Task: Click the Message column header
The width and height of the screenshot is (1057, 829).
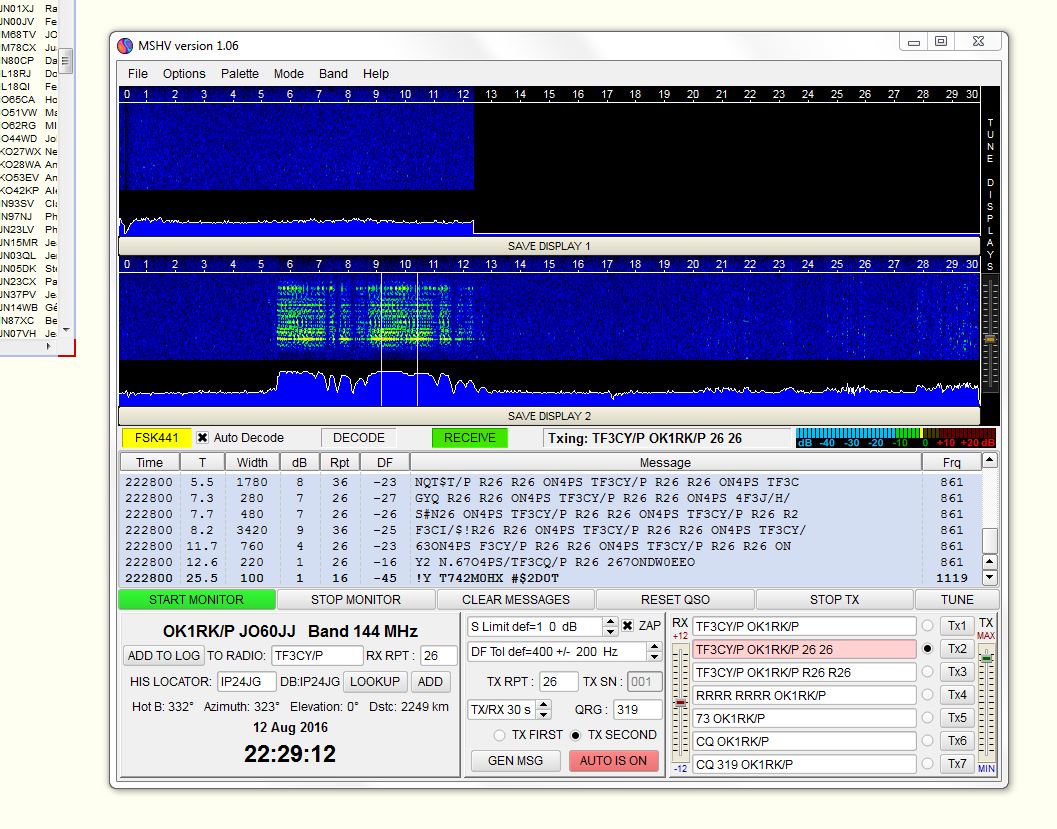Action: coord(665,462)
